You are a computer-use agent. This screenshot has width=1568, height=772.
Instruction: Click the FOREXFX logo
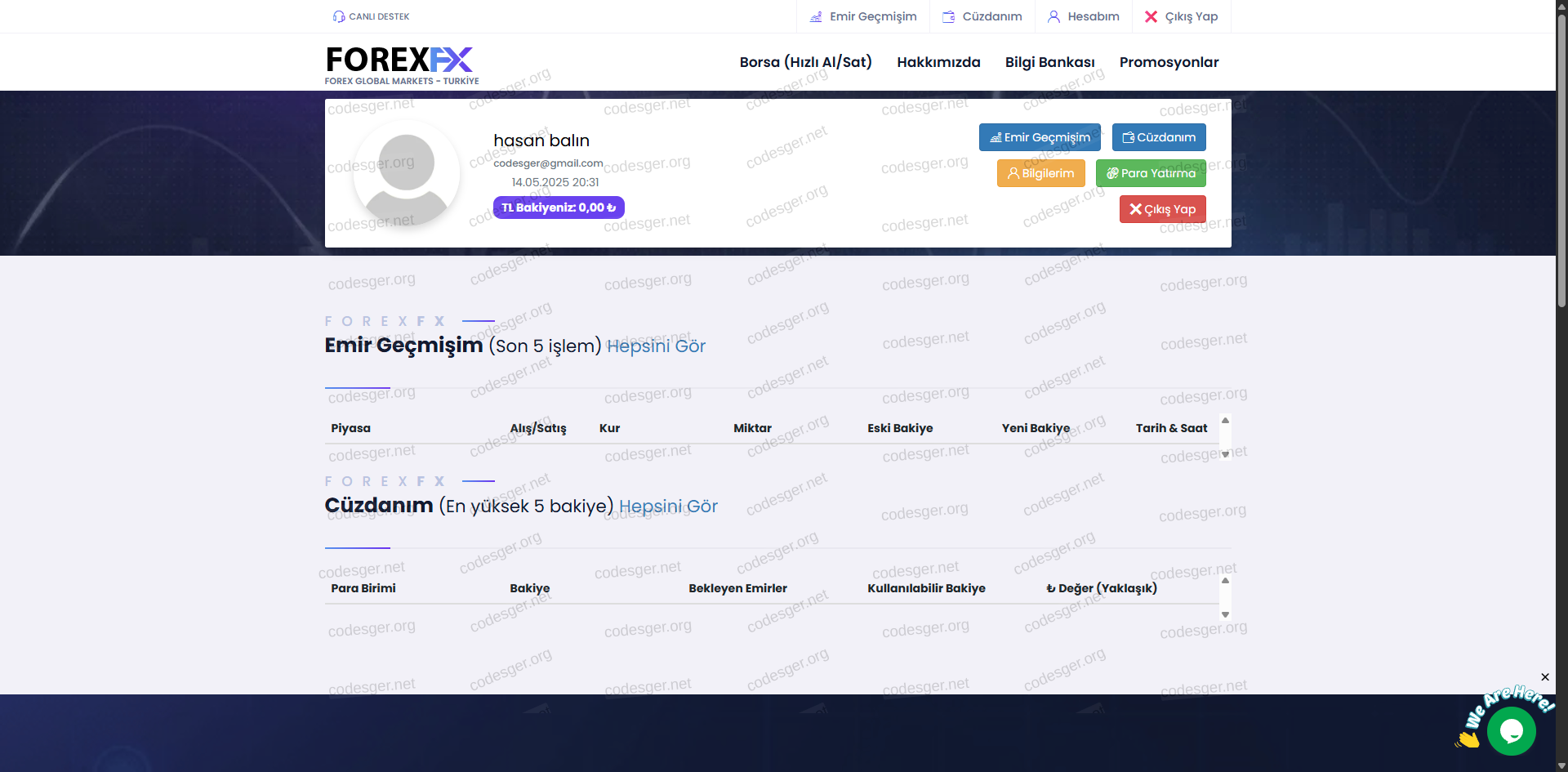coord(401,65)
